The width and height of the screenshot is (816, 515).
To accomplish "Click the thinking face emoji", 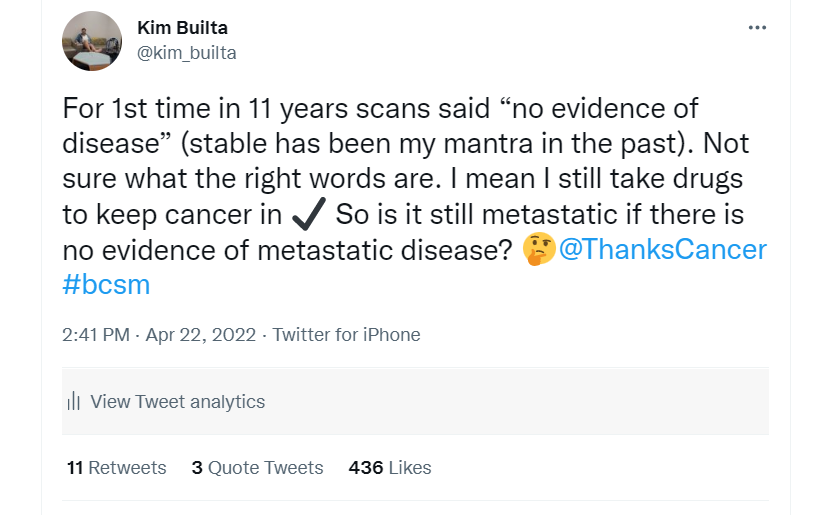I will pyautogui.click(x=538, y=249).
